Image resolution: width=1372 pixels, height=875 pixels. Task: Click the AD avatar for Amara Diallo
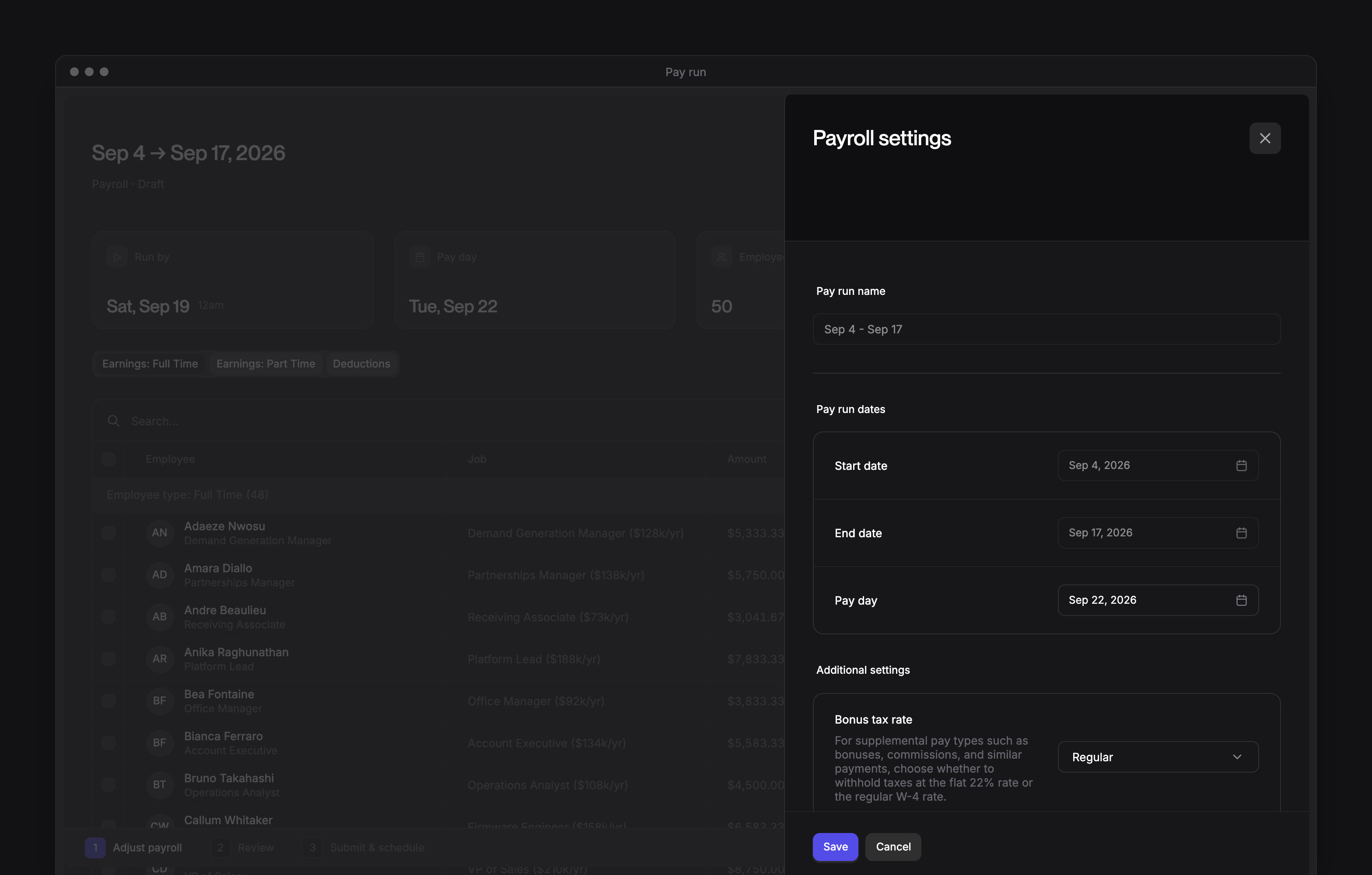click(x=160, y=575)
